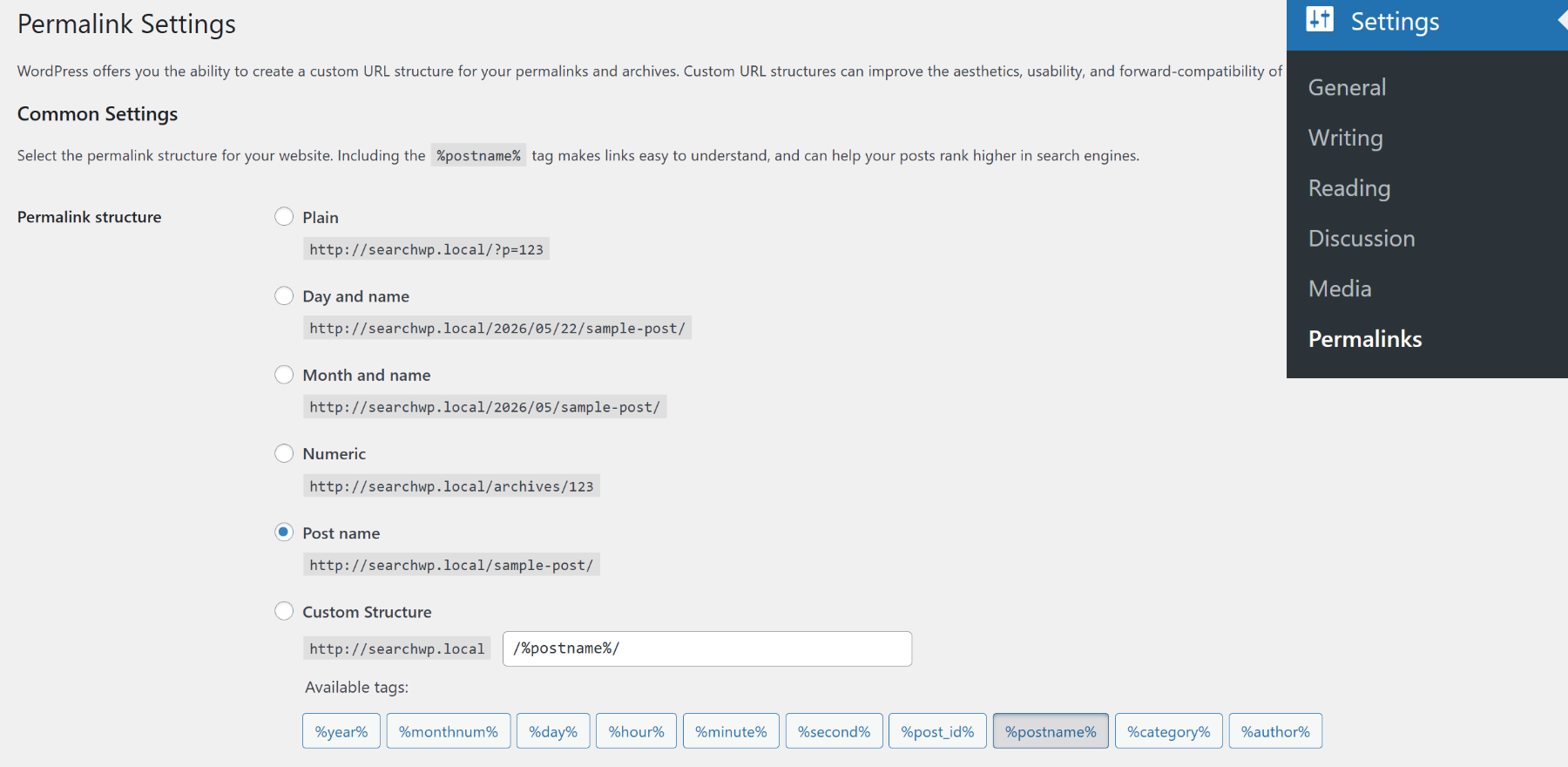Insert the %post_id% tag

pyautogui.click(x=937, y=731)
